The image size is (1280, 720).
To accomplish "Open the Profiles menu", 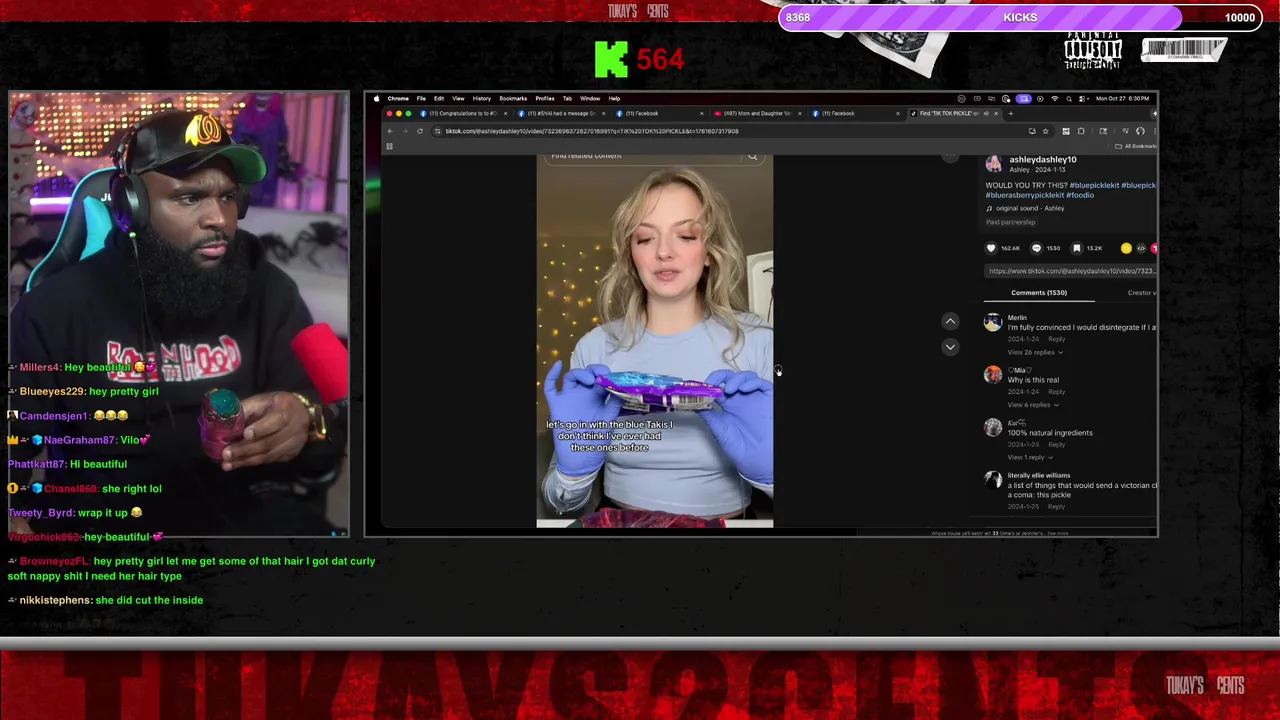I will 545,98.
